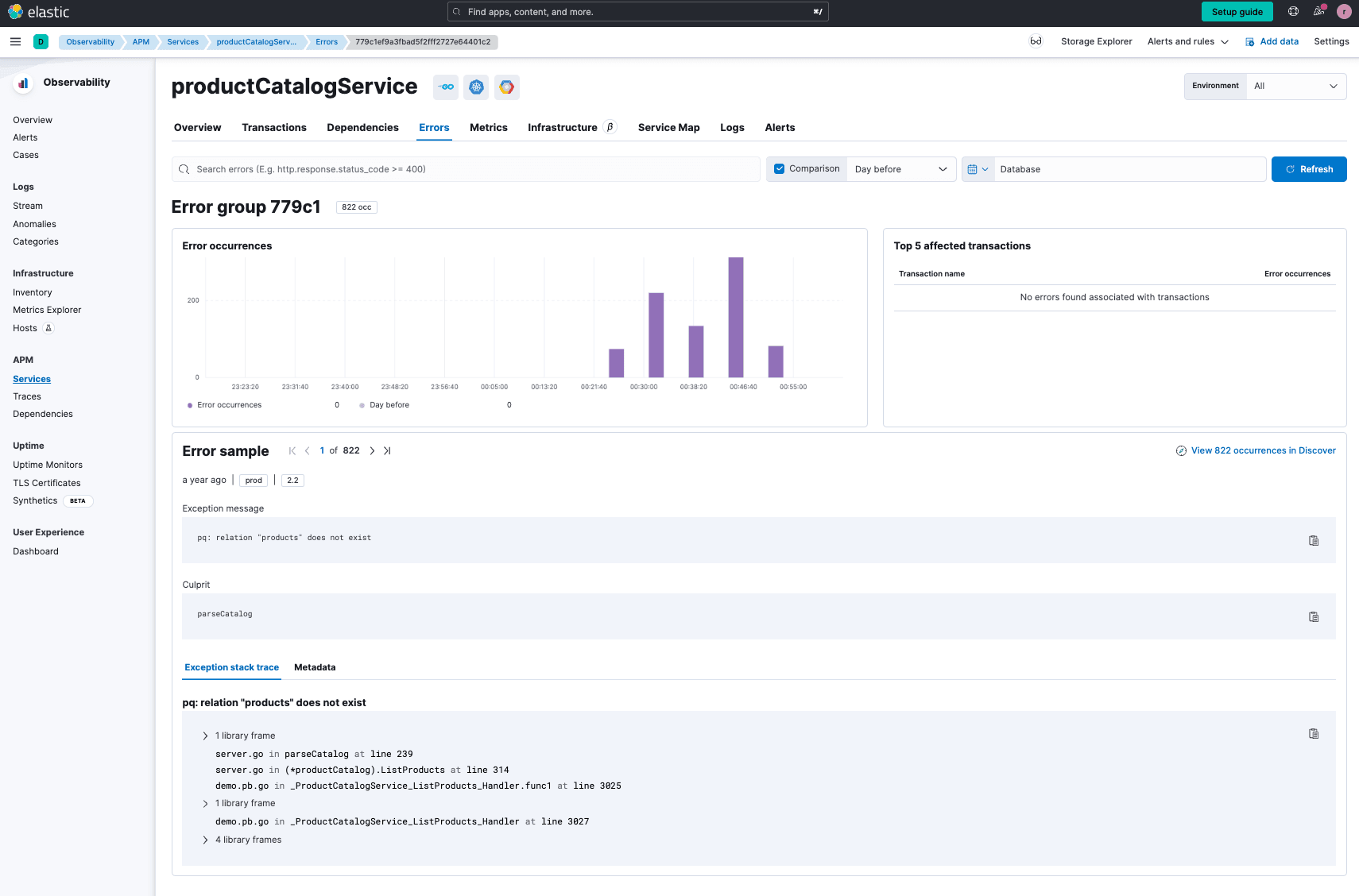The width and height of the screenshot is (1359, 896).
Task: Click the Go agent icon
Action: [x=446, y=87]
